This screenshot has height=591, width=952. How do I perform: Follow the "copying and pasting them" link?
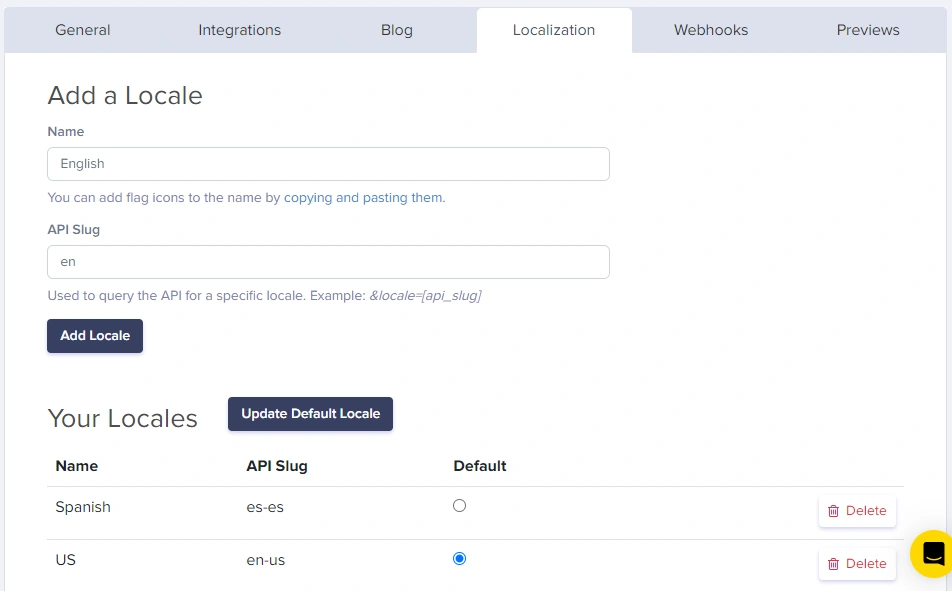pyautogui.click(x=363, y=198)
